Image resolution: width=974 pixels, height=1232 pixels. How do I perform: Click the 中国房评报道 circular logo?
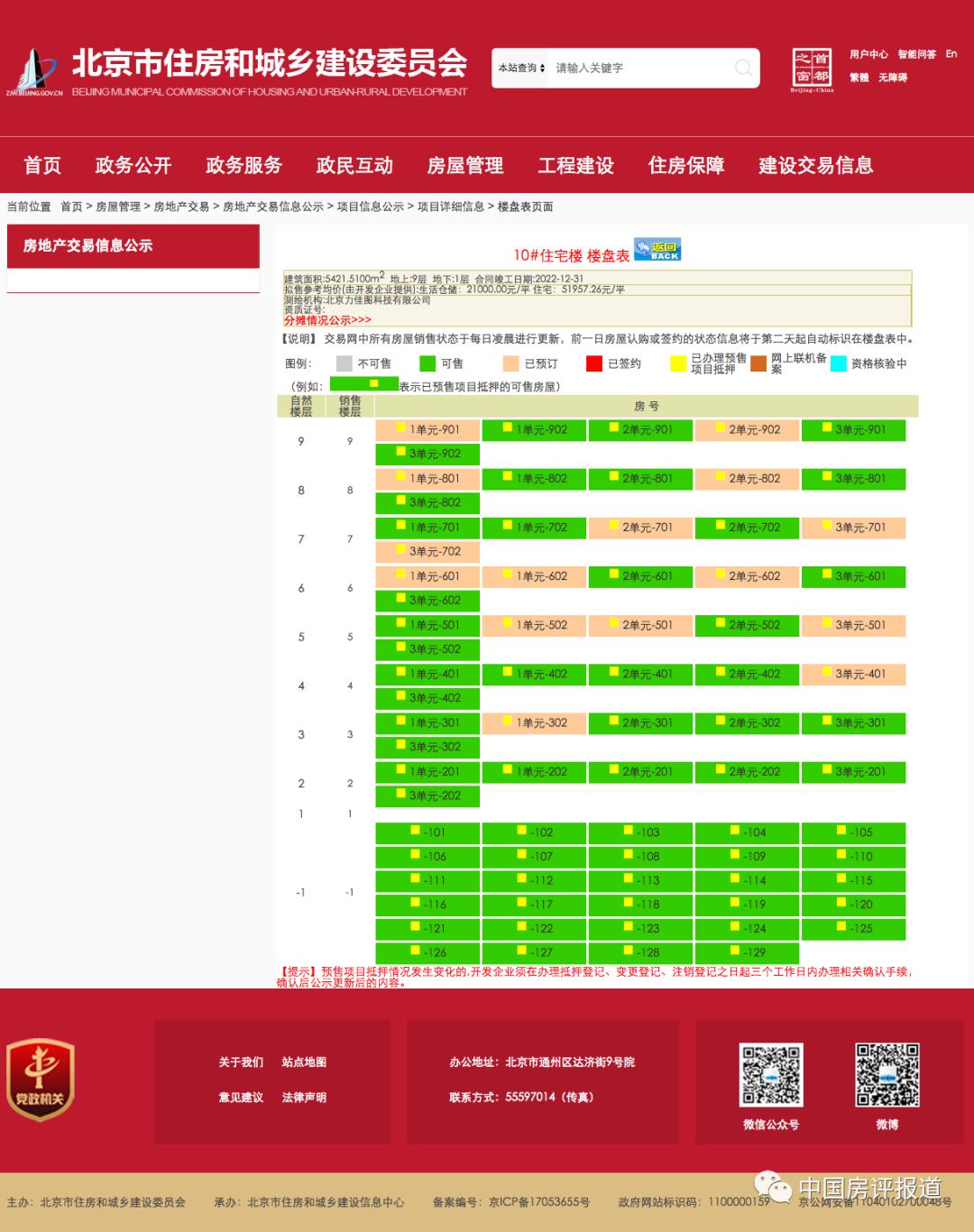tap(771, 1189)
